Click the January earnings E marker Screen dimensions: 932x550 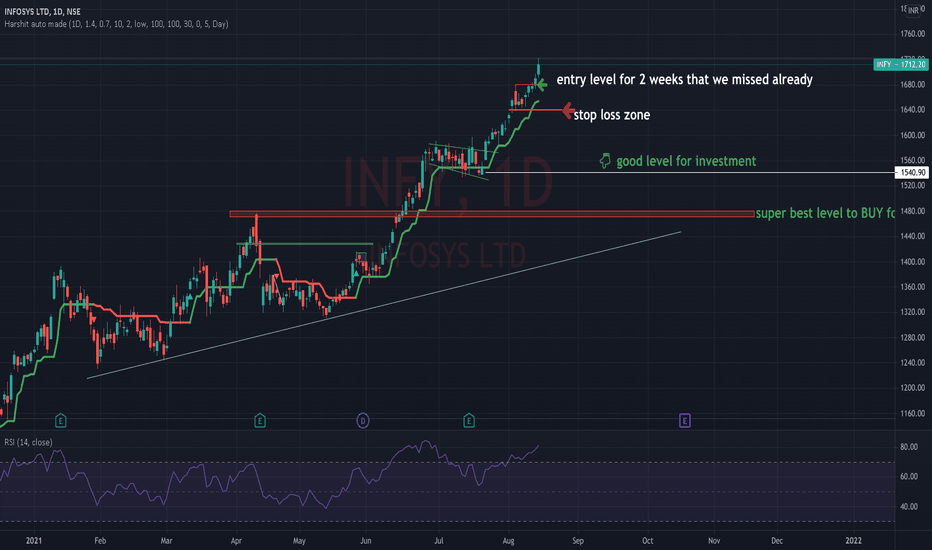coord(61,421)
